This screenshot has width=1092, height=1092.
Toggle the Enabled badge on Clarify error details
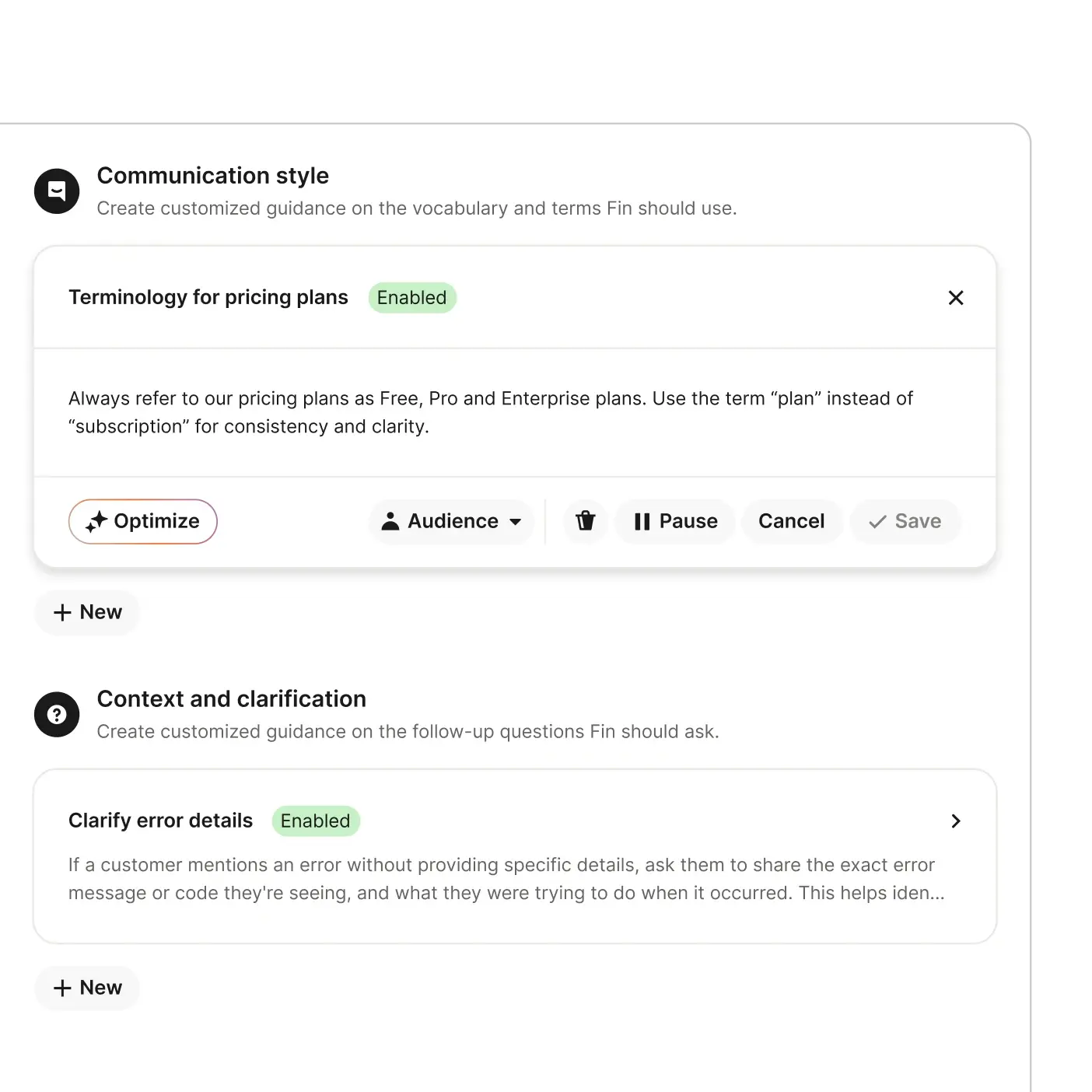[316, 821]
